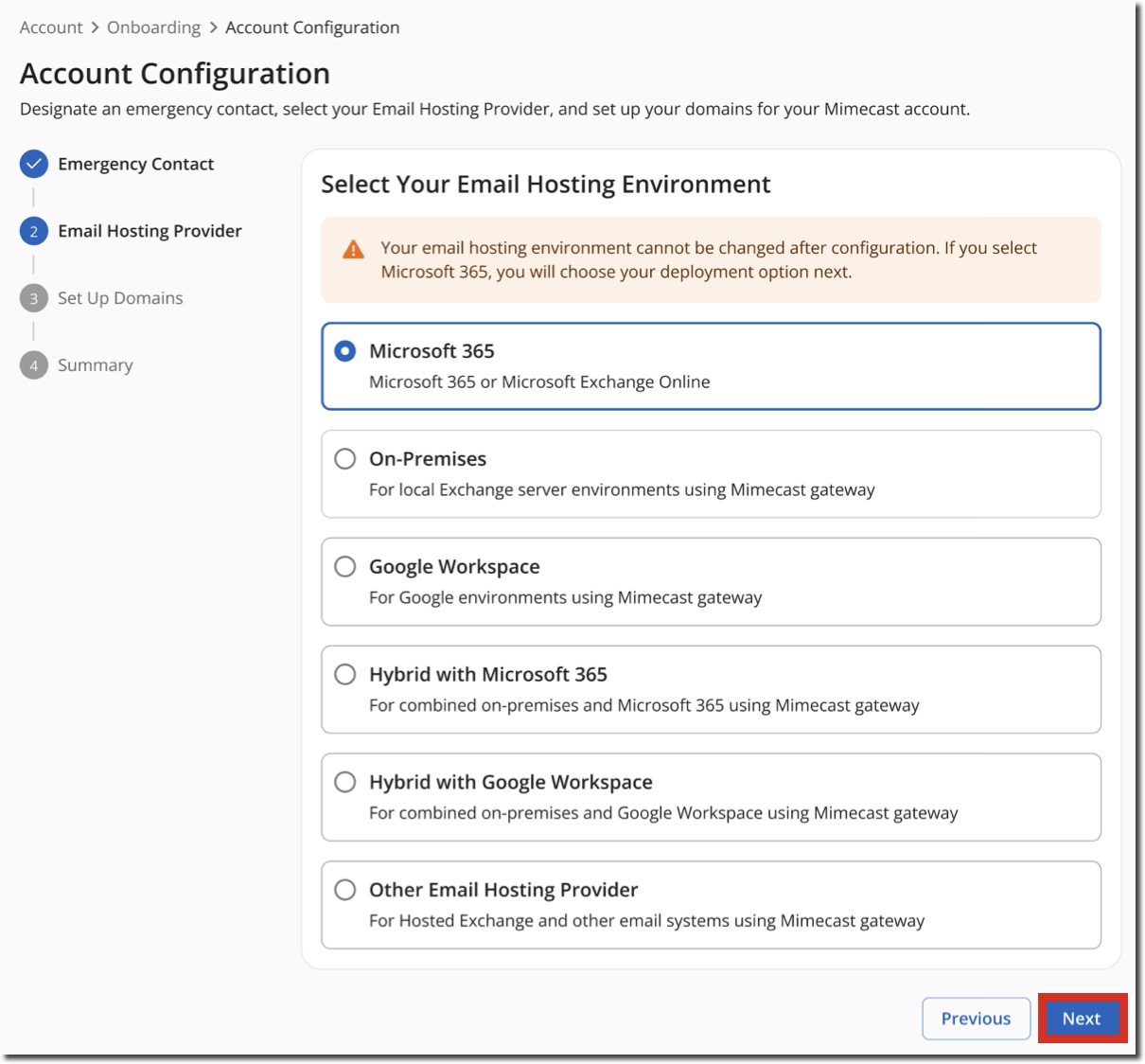Viewport: 1145px width, 1064px height.
Task: Click the Emergency Contact step label
Action: [134, 163]
